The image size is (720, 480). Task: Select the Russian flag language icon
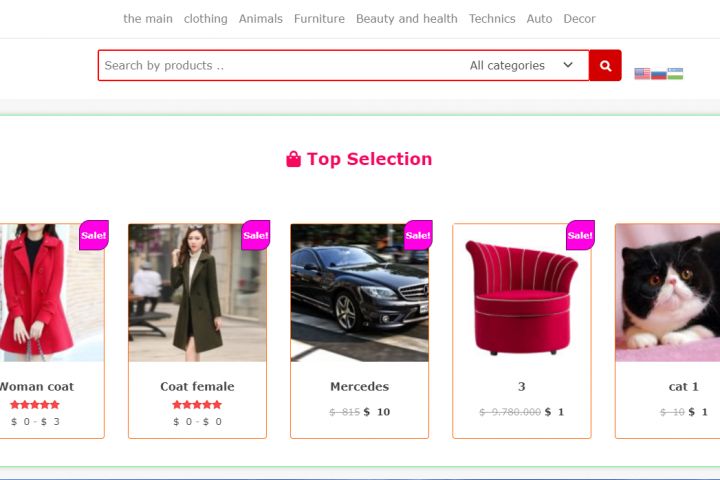[x=658, y=73]
